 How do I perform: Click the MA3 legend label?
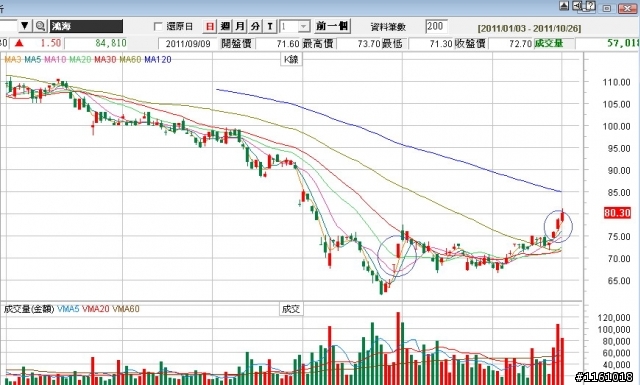click(x=12, y=60)
